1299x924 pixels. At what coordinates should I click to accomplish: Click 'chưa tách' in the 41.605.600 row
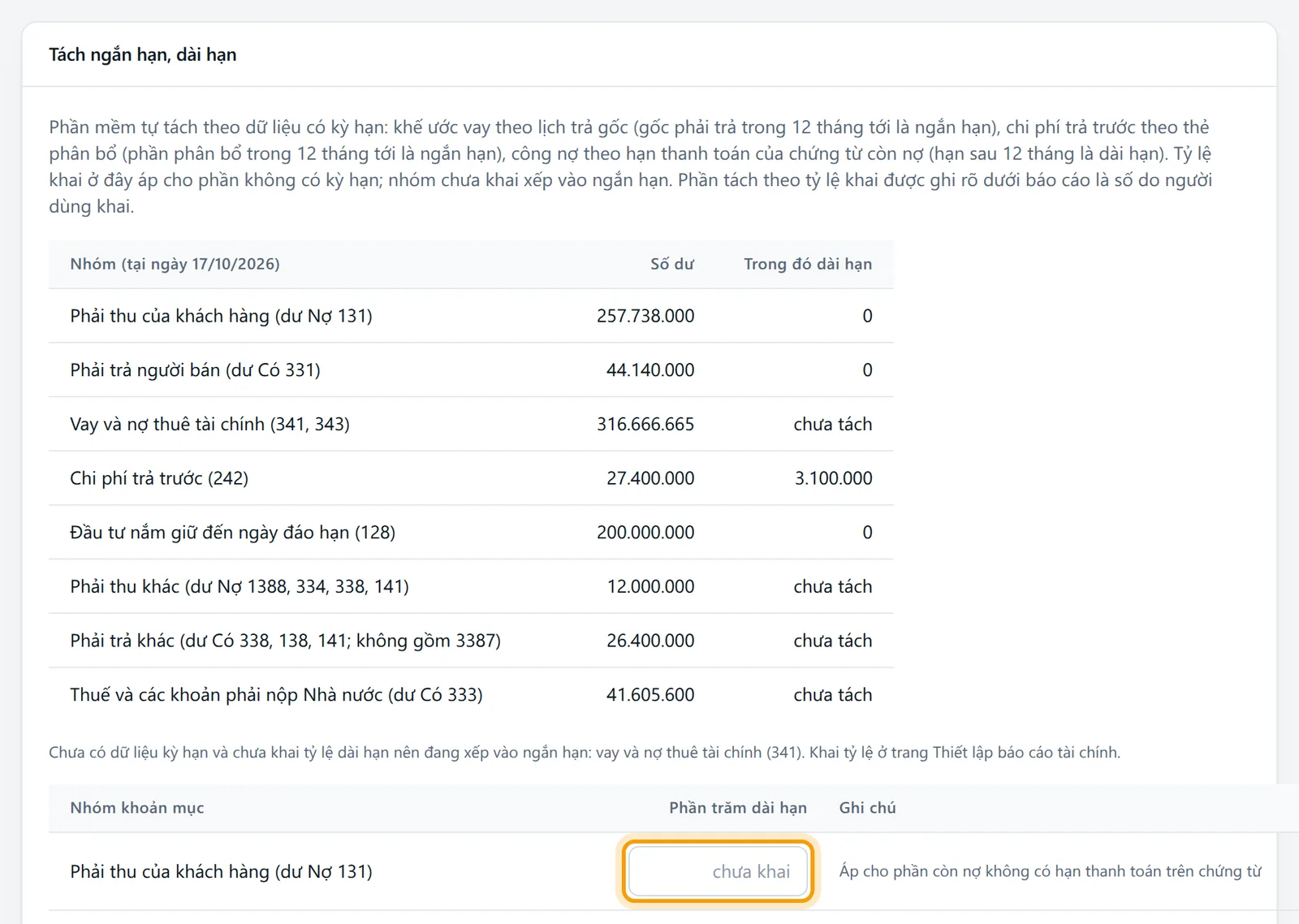click(833, 695)
